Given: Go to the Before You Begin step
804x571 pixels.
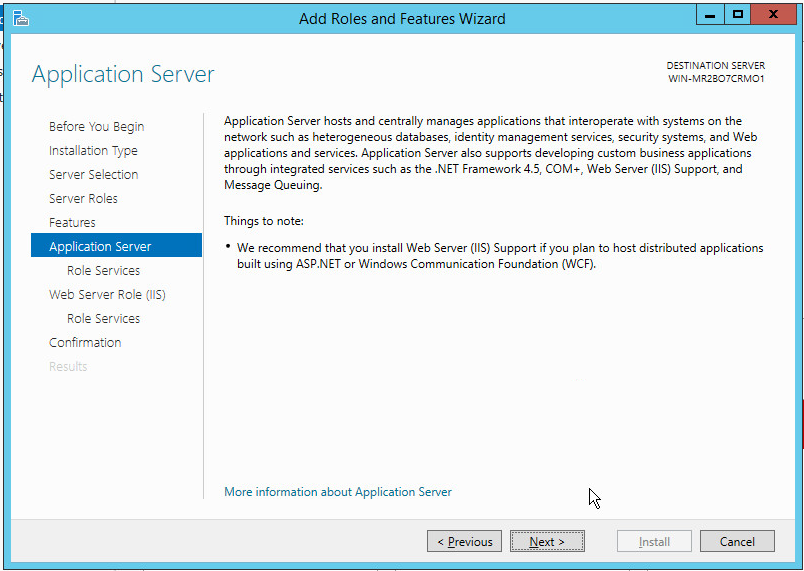Looking at the screenshot, I should 96,127.
